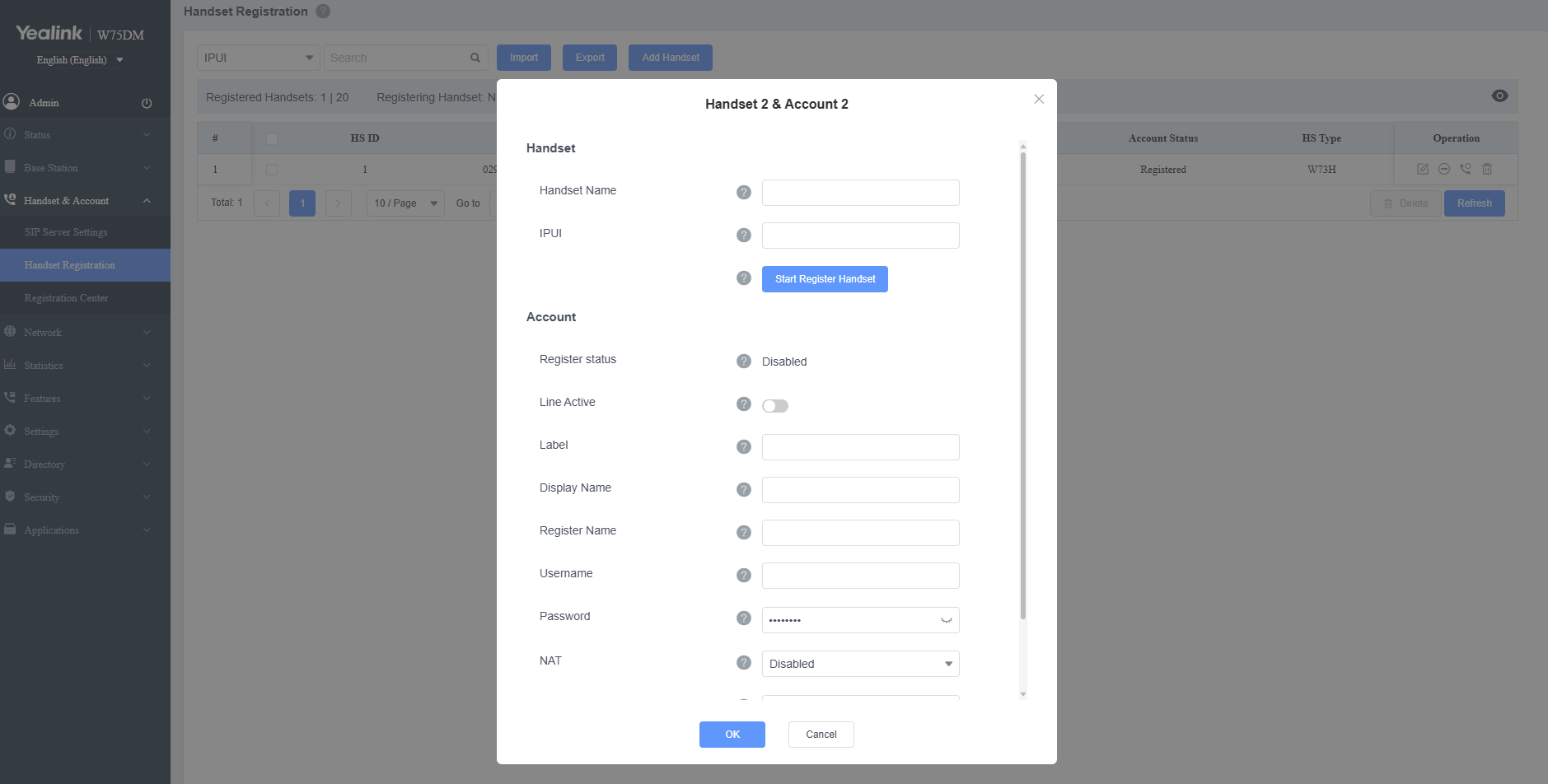Screen dimensions: 1548x784
Task: Click the de-register minus icon in Operation column
Action: 1444,169
